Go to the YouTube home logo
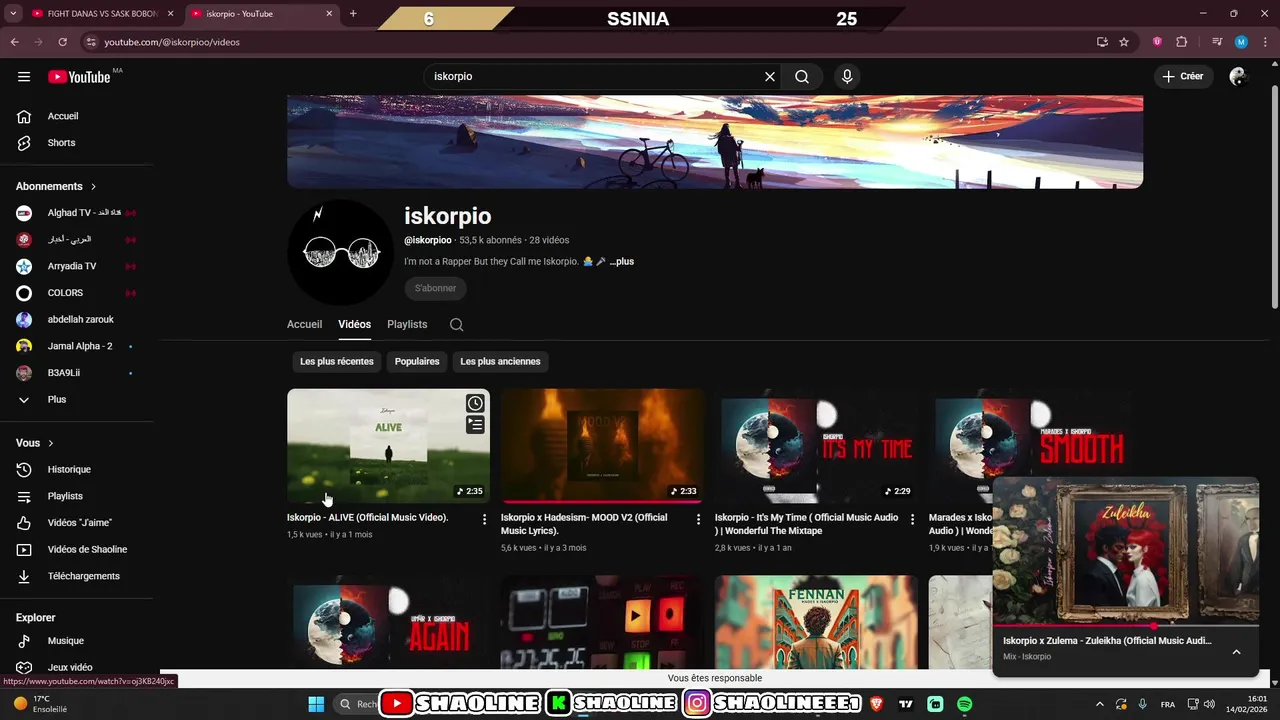Image resolution: width=1280 pixels, height=720 pixels. pyautogui.click(x=79, y=77)
